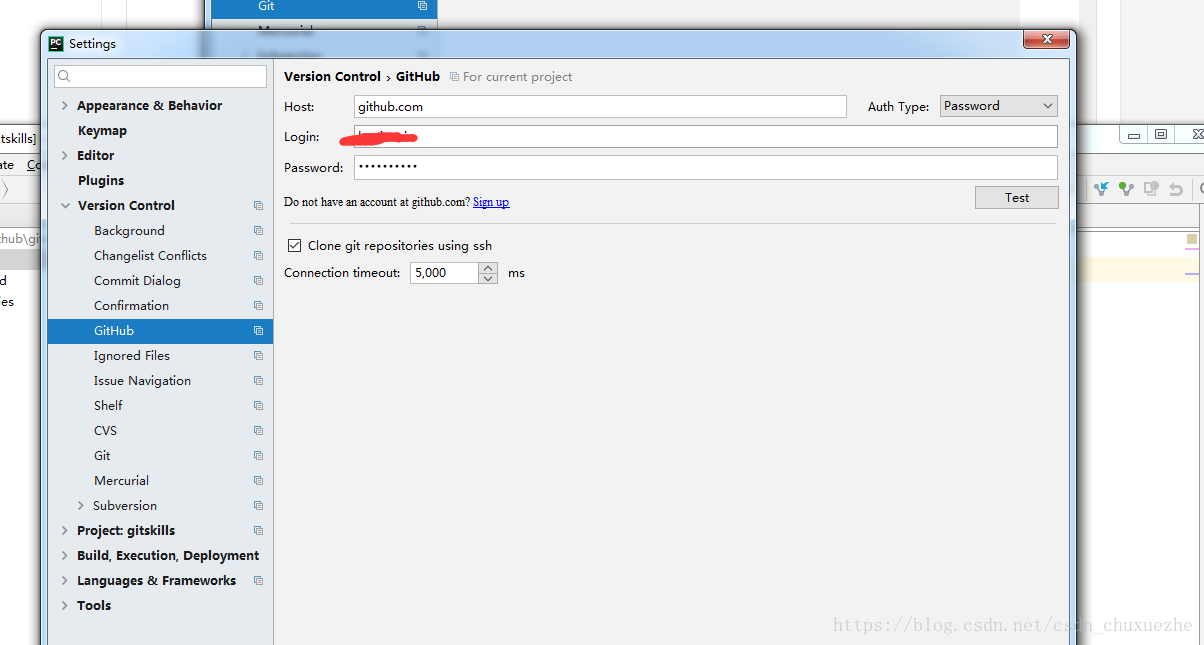The height and width of the screenshot is (645, 1204).
Task: Click the Settings search box
Action: click(160, 77)
